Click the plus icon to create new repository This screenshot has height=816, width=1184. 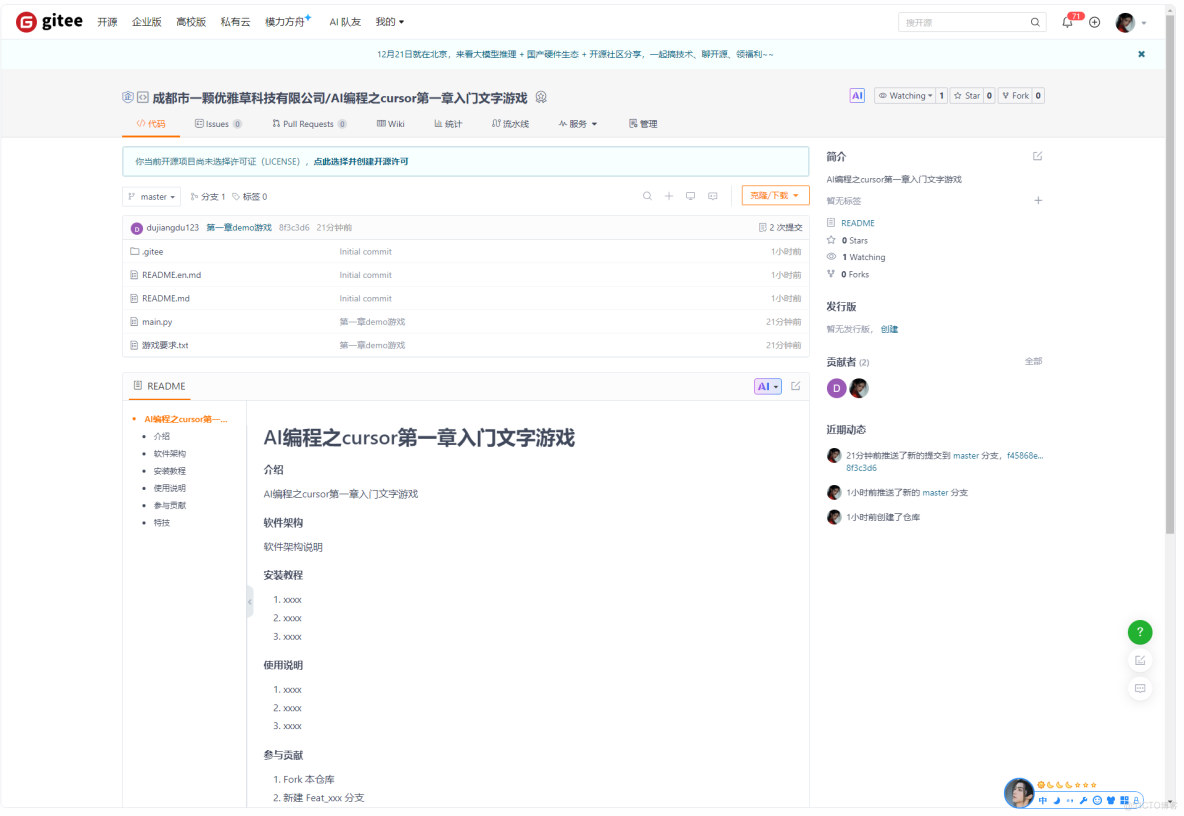[1094, 21]
